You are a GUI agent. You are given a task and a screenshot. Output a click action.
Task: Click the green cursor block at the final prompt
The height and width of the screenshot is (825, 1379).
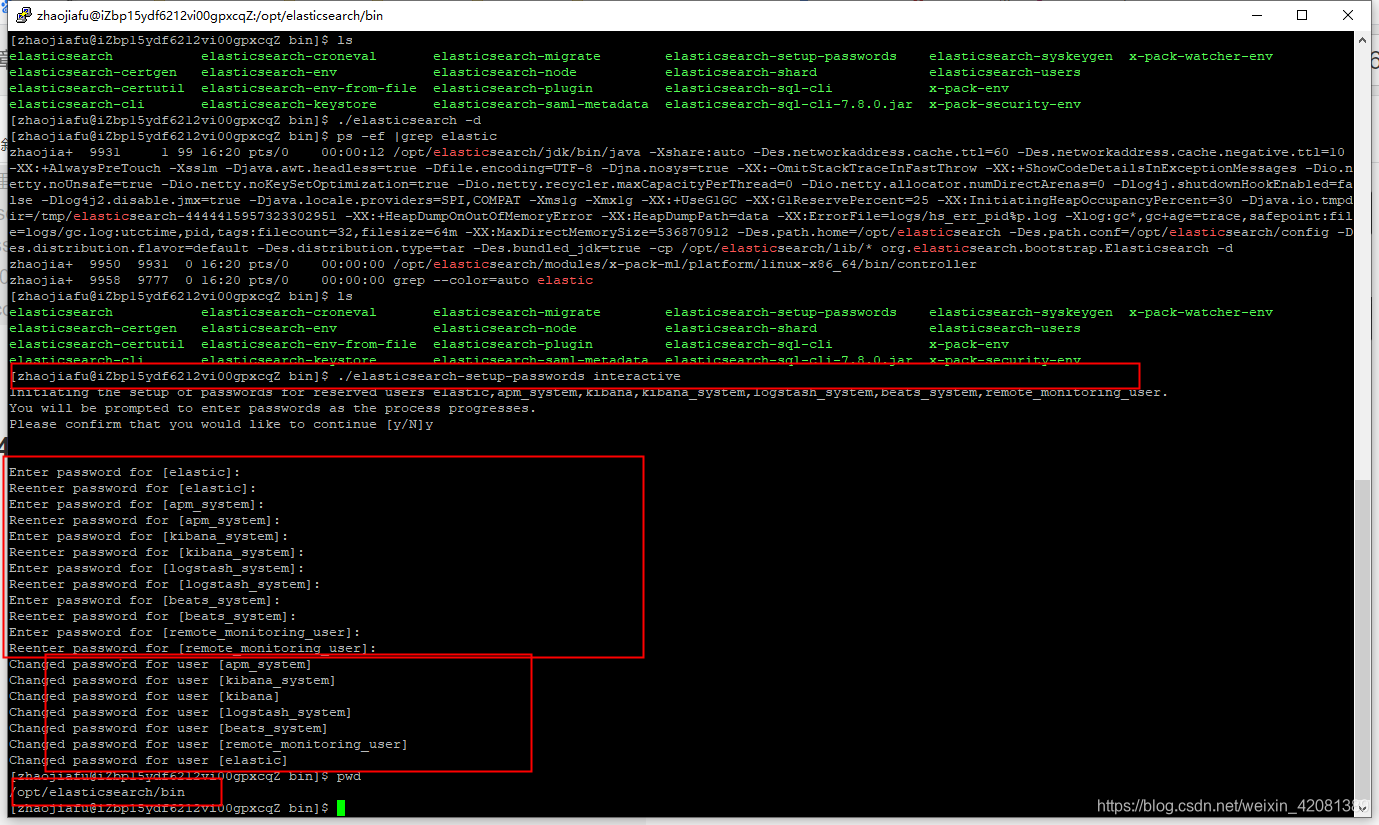tap(341, 808)
